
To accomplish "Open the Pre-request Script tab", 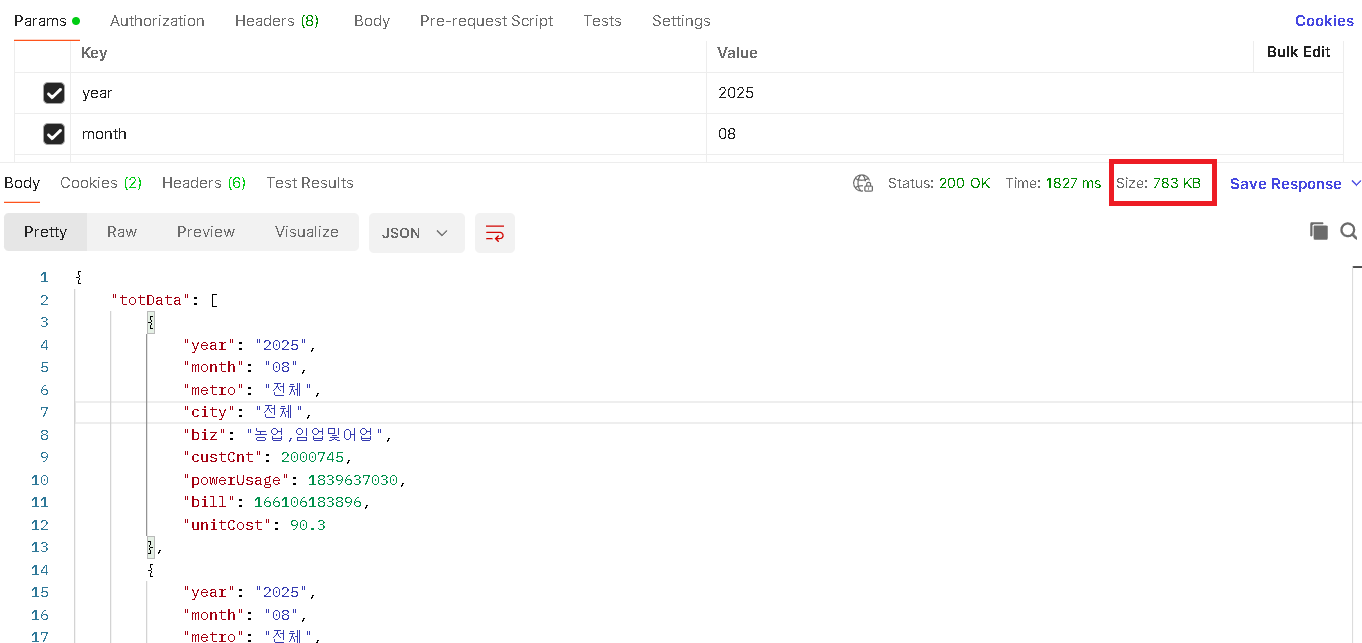I will [486, 21].
